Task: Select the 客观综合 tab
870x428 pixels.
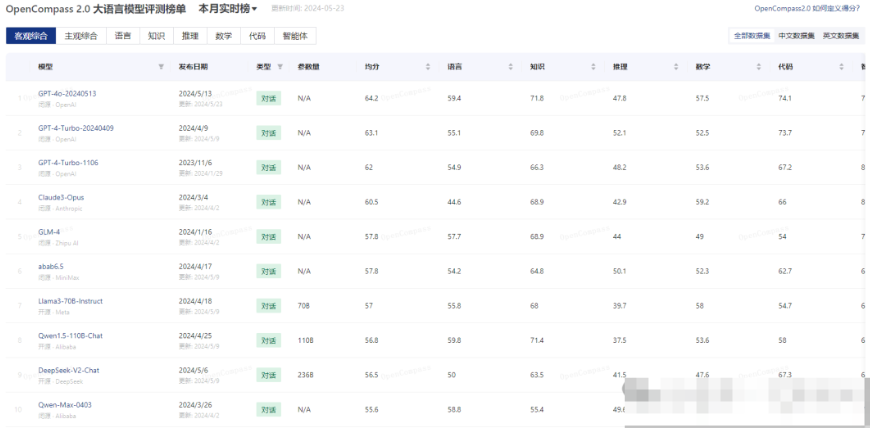Action: coord(31,36)
